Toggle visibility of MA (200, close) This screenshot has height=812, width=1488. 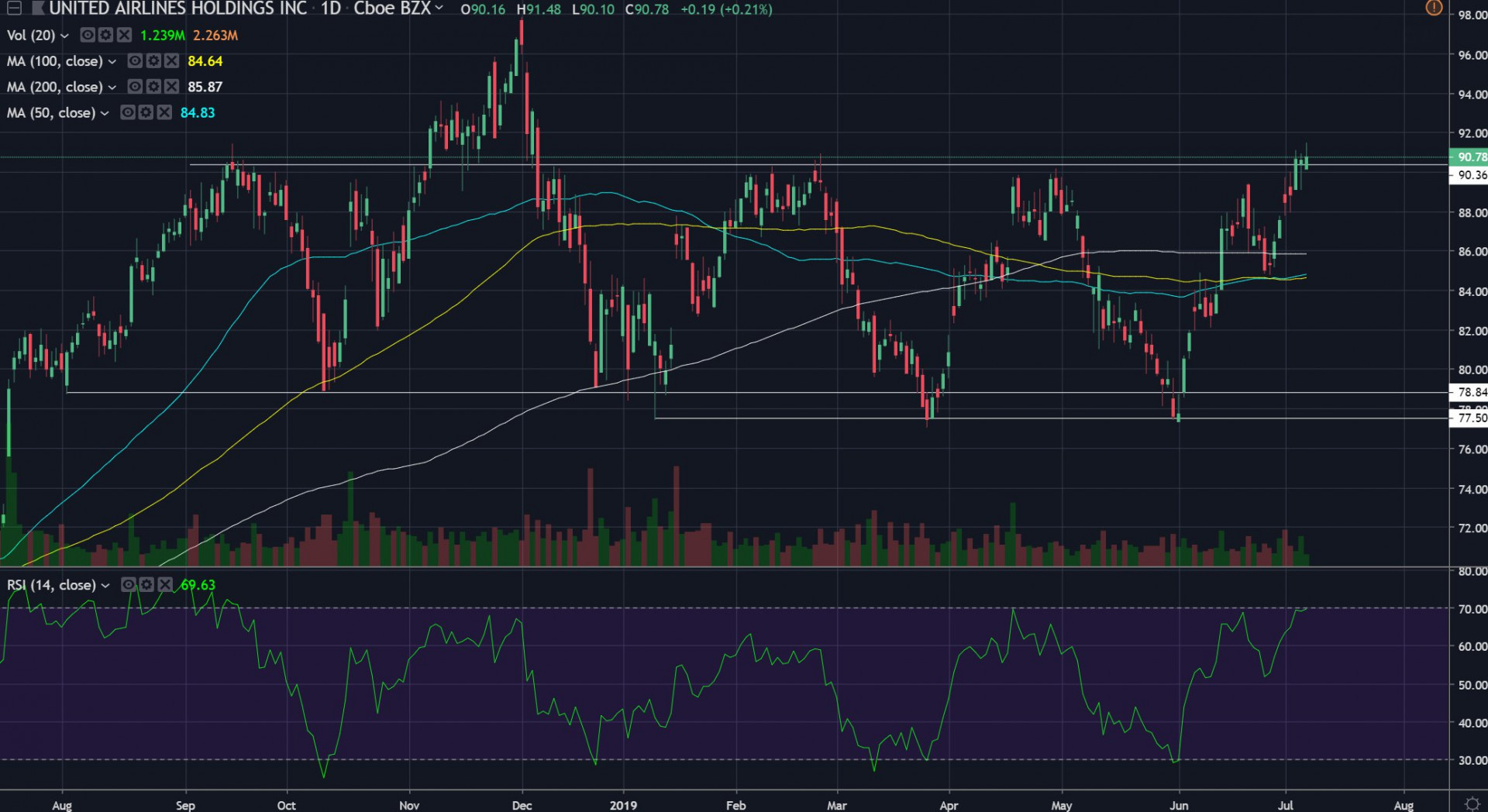[135, 87]
